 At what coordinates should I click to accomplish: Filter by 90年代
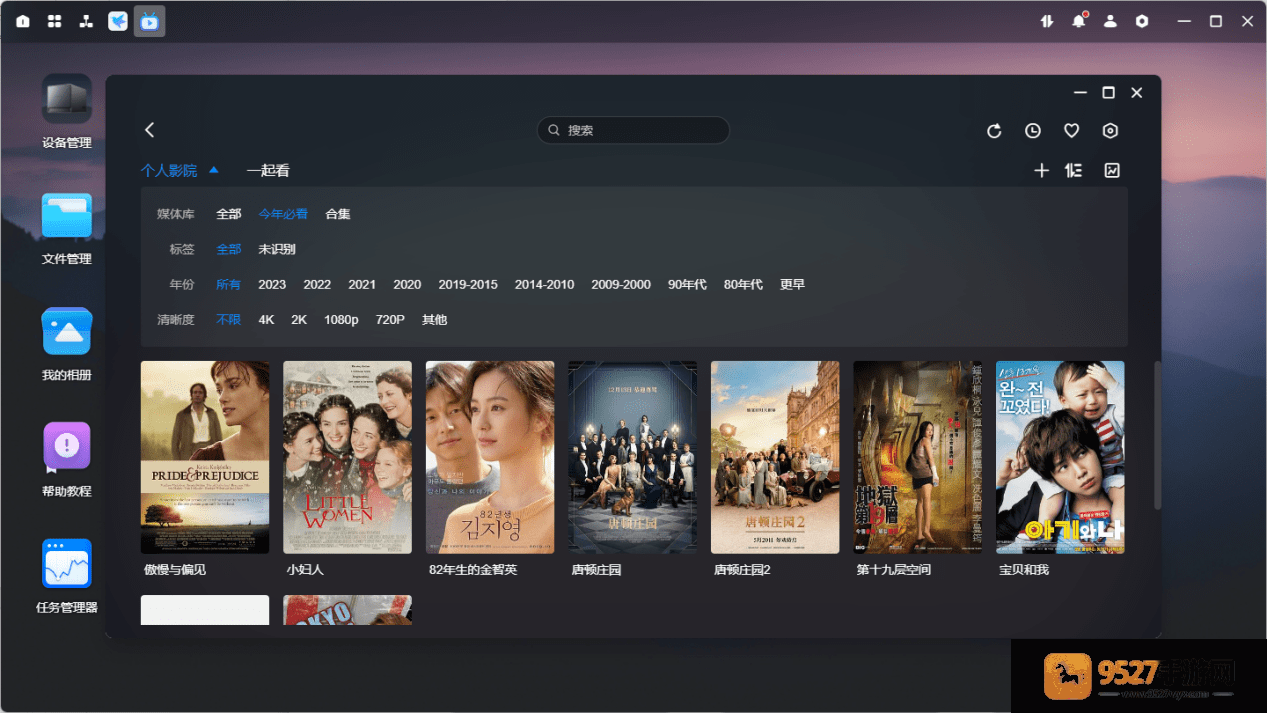tap(687, 285)
